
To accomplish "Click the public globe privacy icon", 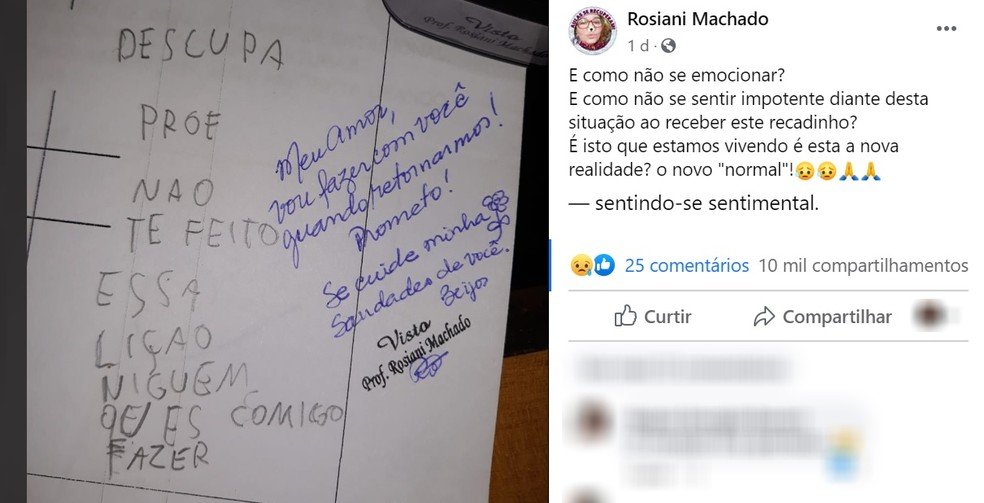I will point(668,46).
